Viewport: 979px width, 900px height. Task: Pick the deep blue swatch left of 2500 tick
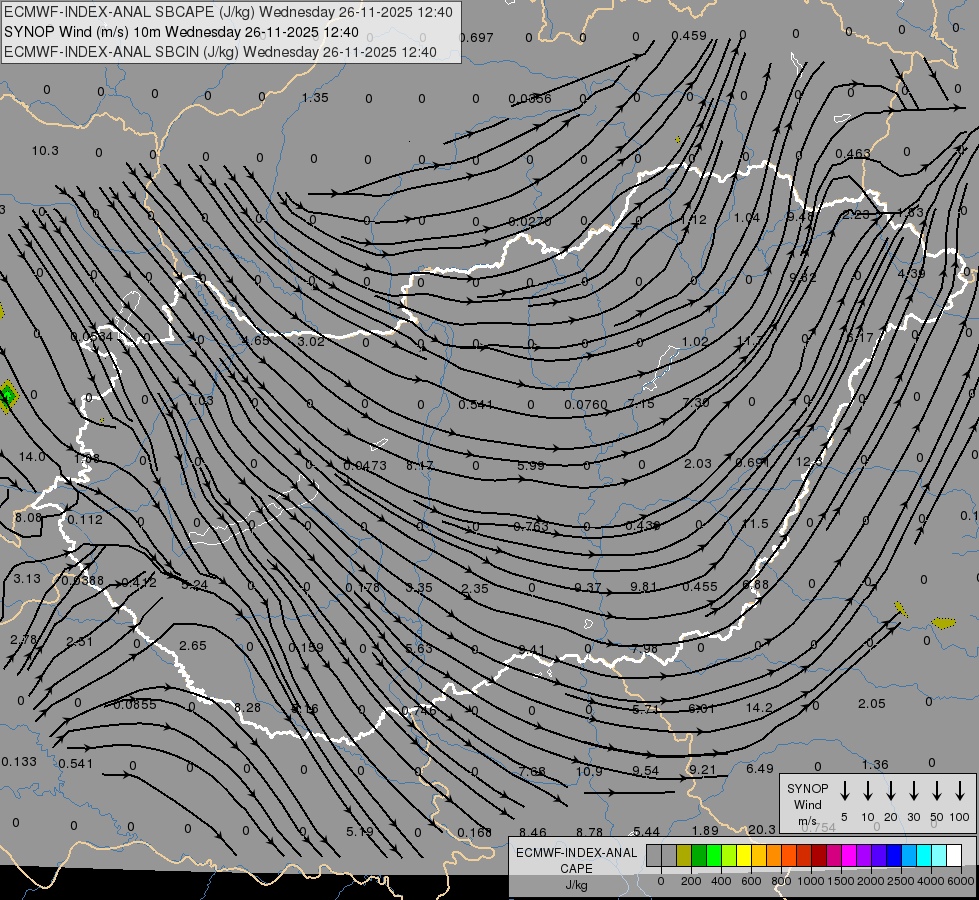[x=893, y=856]
